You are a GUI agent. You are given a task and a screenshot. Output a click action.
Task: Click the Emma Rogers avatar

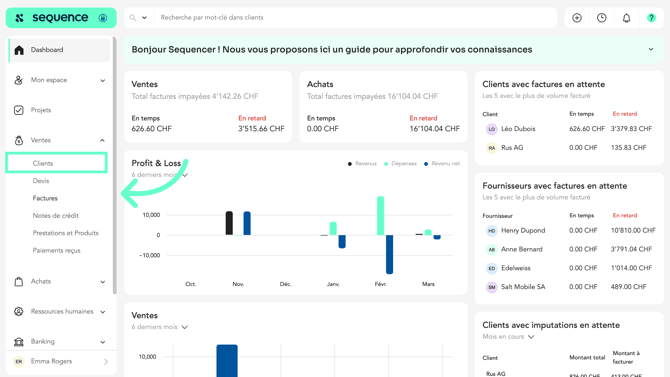click(18, 361)
